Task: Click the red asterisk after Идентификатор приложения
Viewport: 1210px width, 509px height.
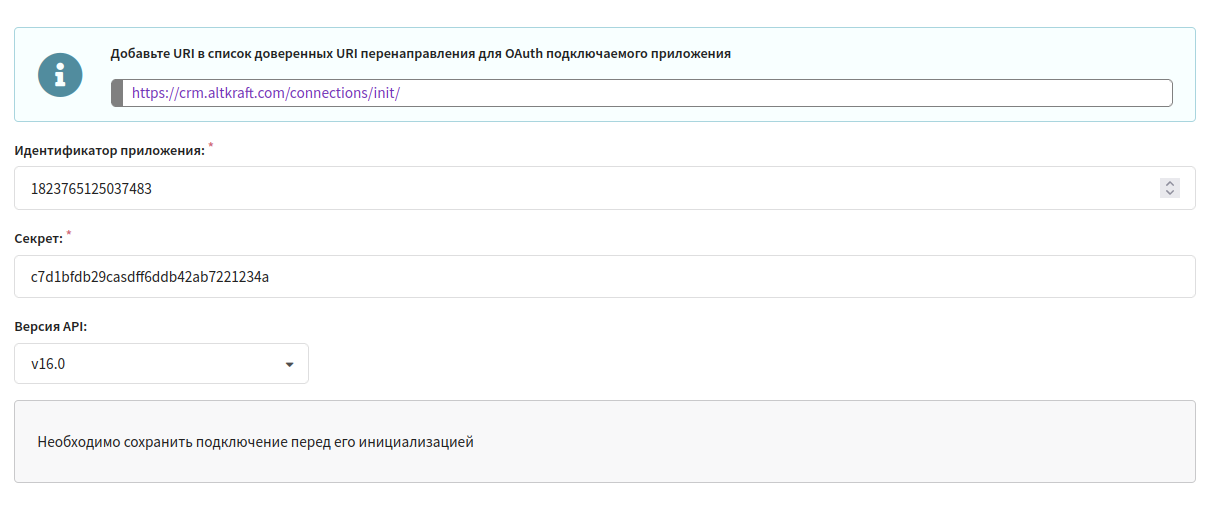Action: 211,146
